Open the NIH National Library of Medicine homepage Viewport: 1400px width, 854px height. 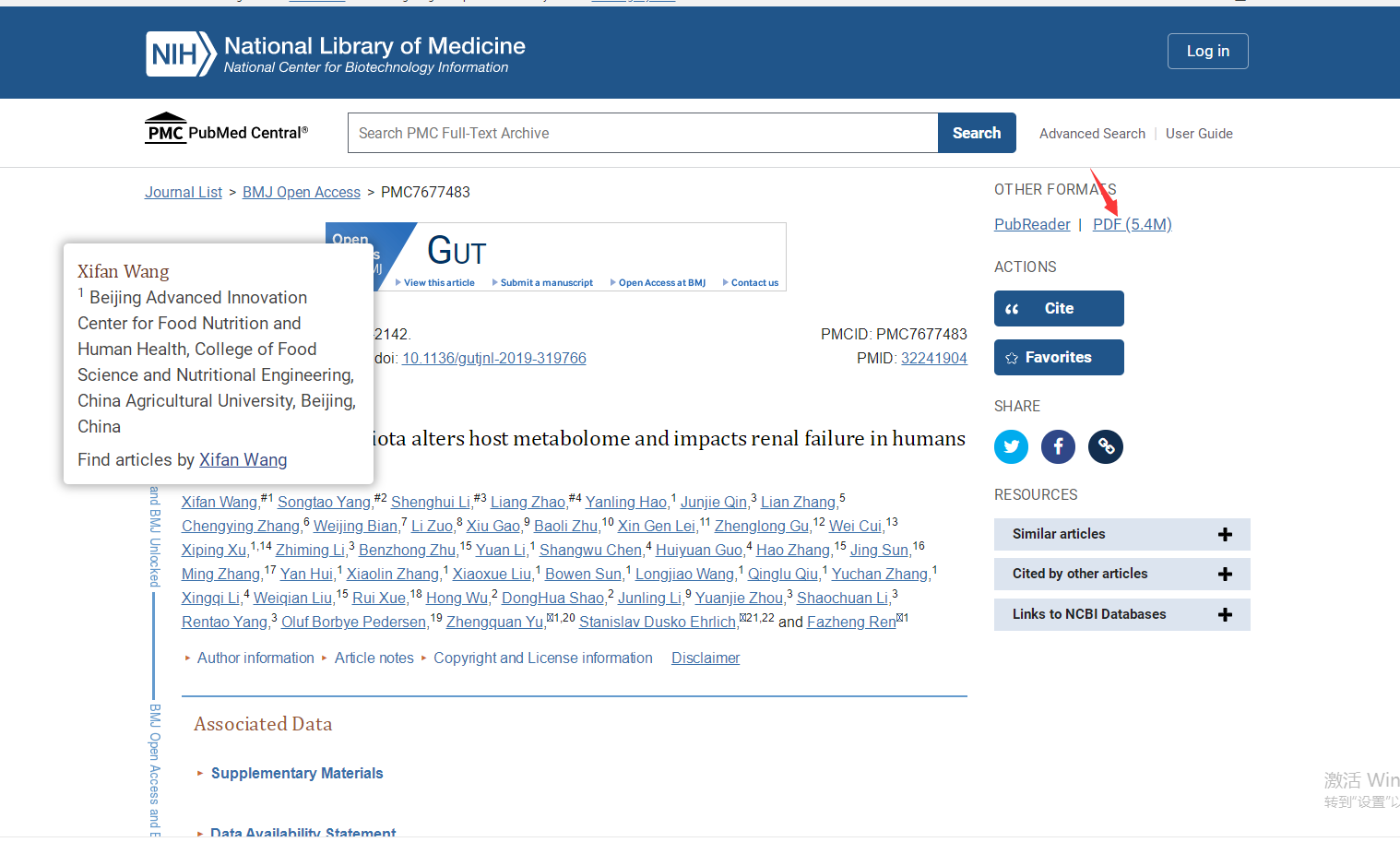[x=335, y=52]
